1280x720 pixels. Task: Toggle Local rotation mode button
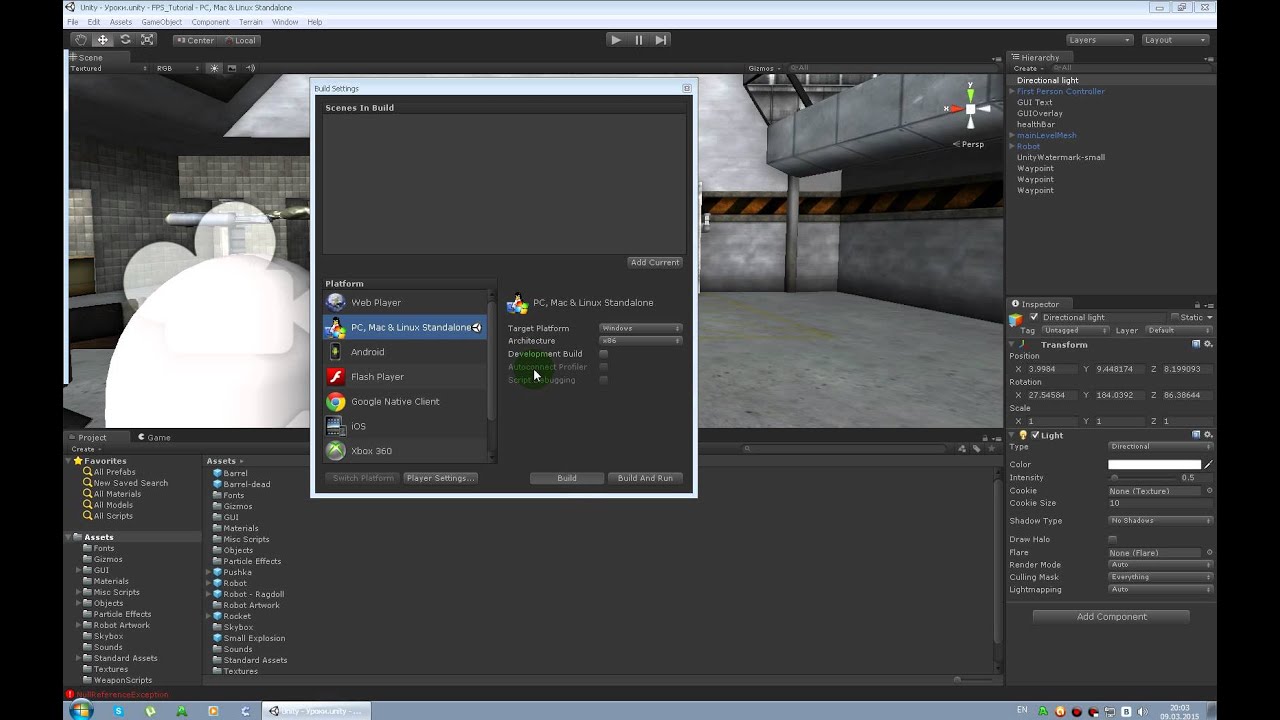pos(240,40)
